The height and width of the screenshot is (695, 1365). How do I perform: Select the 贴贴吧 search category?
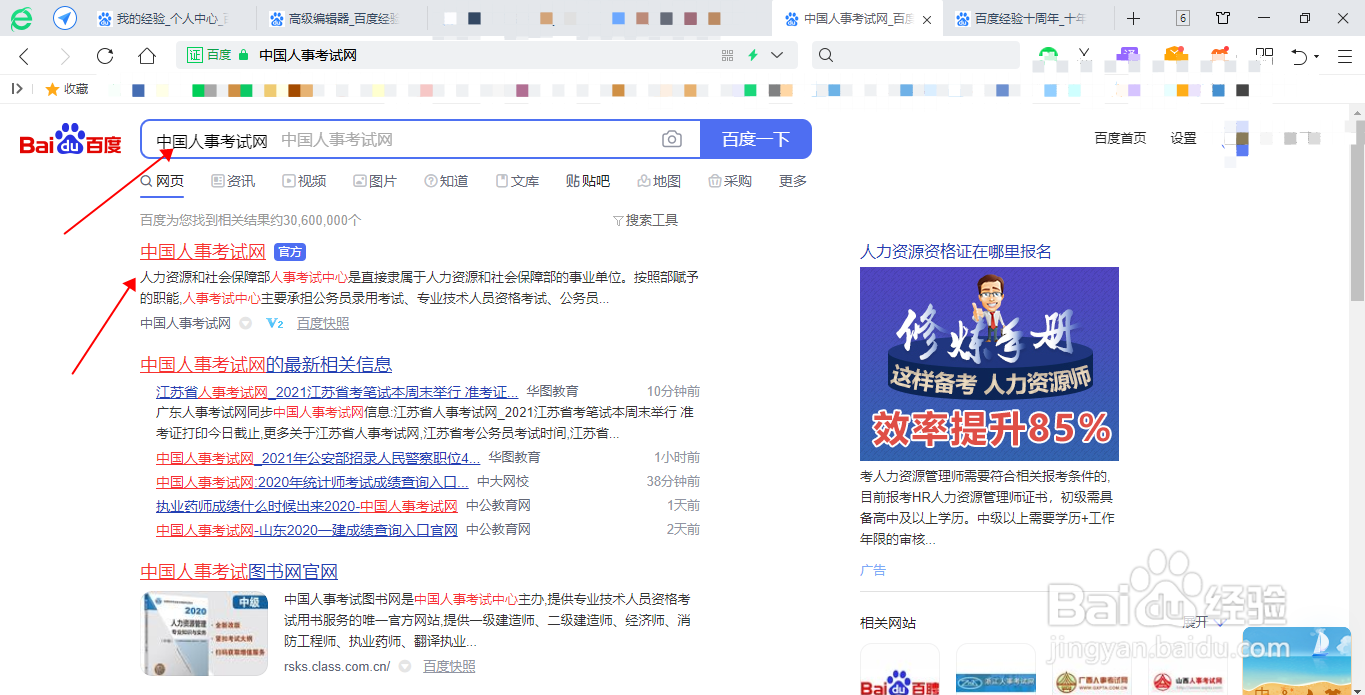pyautogui.click(x=588, y=181)
